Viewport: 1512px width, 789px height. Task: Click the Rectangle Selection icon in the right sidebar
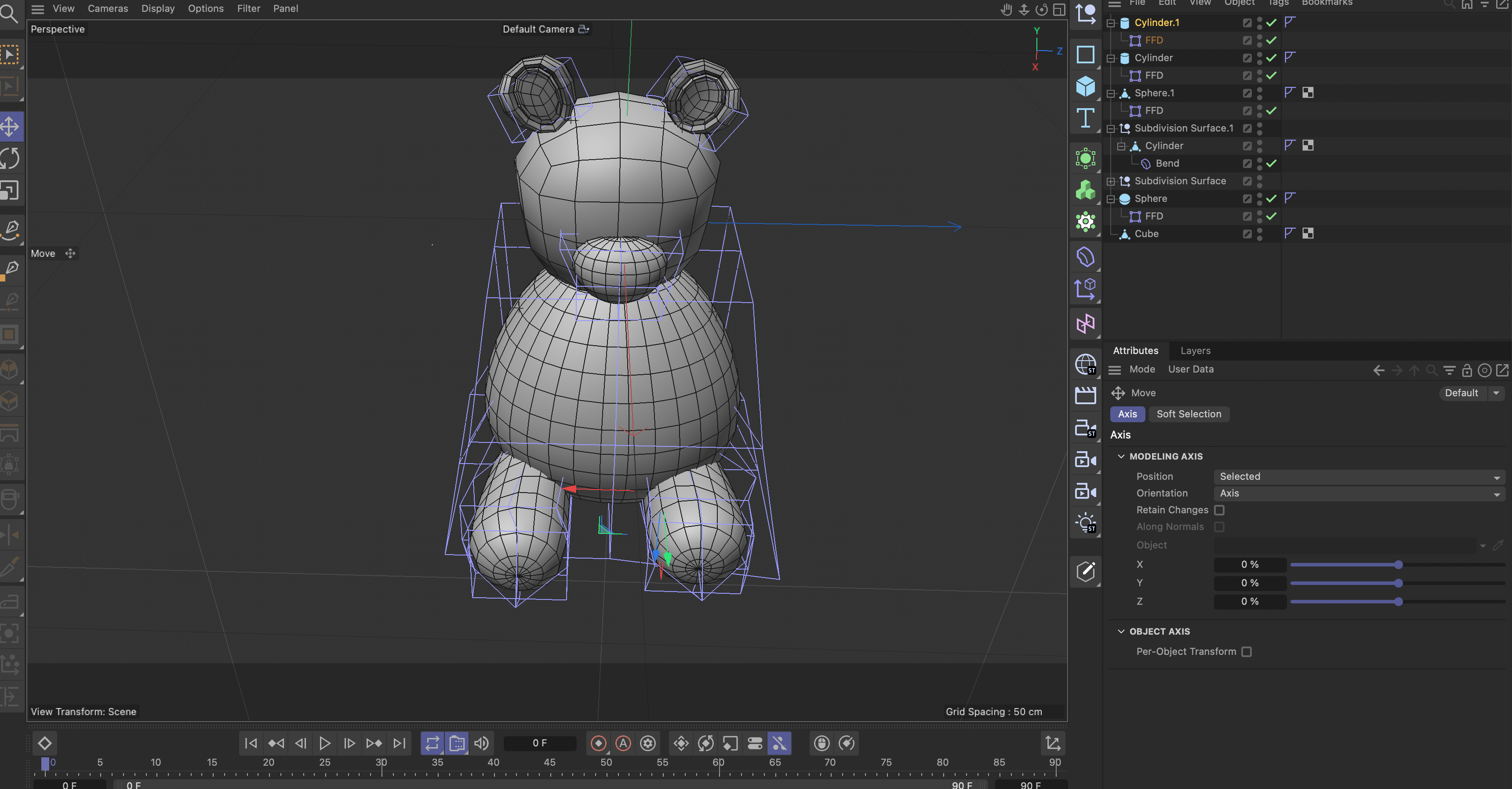point(1085,54)
